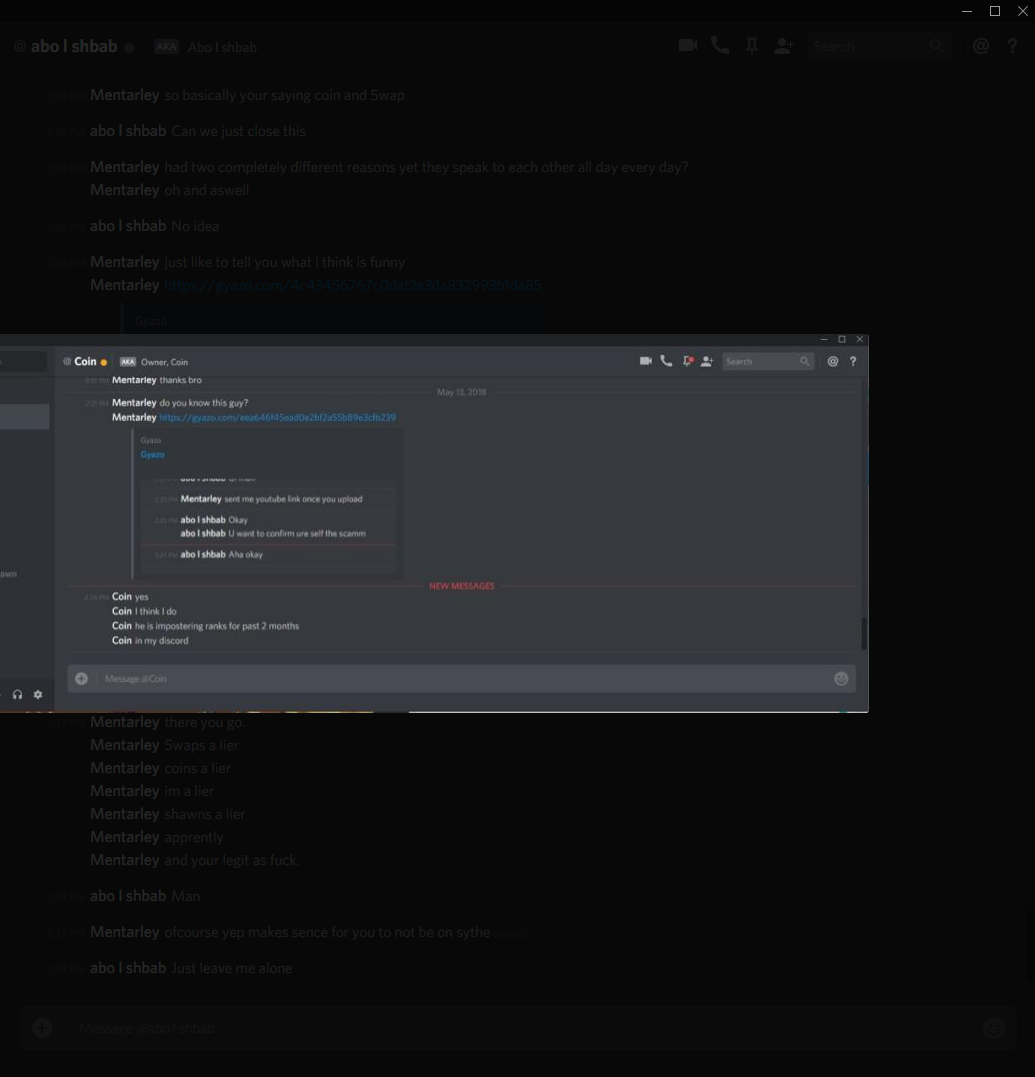Click phone call icon in Coin chat screenshot
The height and width of the screenshot is (1077, 1035).
[x=666, y=361]
